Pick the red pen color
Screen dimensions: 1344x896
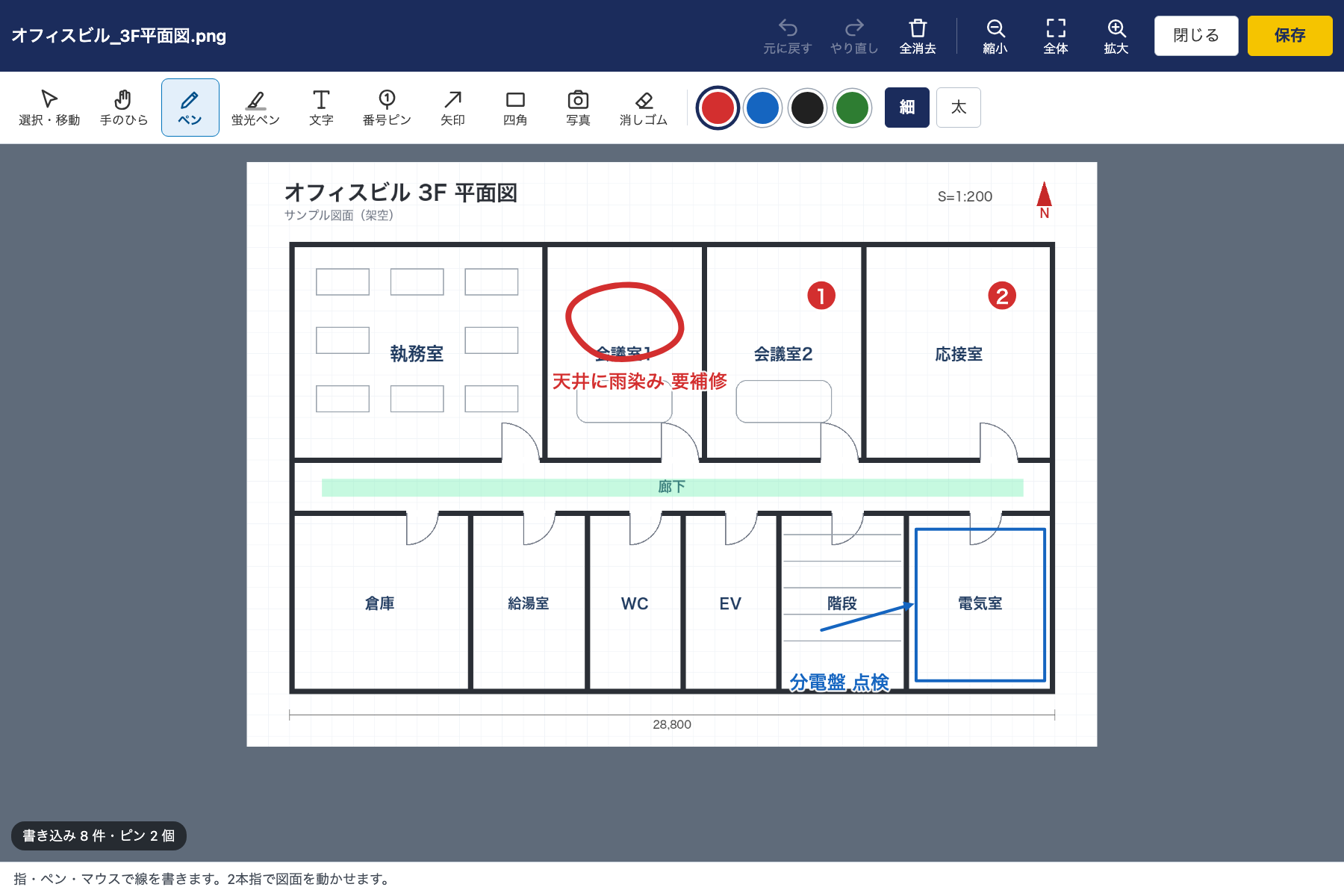718,108
